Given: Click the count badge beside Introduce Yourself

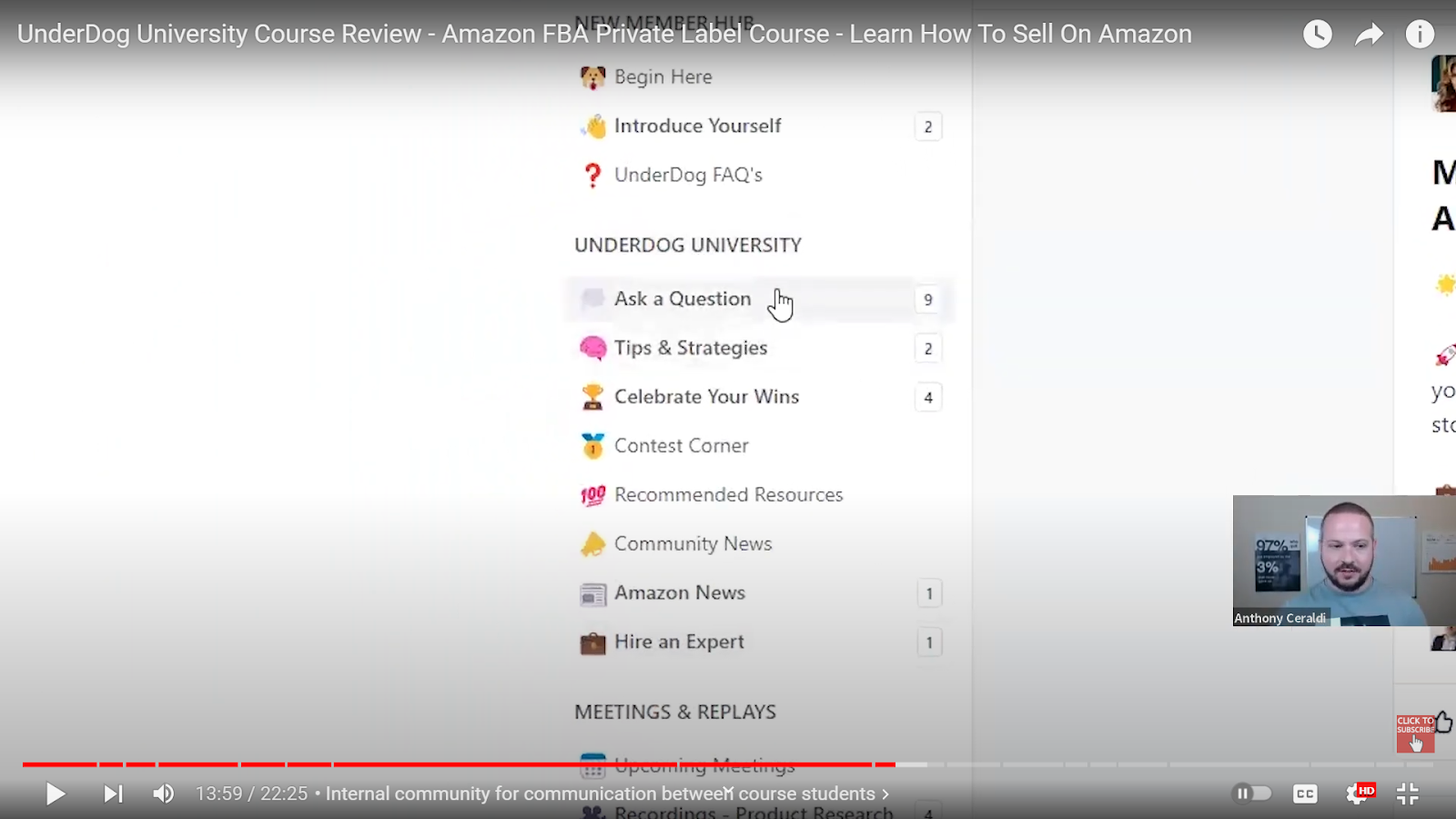Looking at the screenshot, I should coord(928,126).
